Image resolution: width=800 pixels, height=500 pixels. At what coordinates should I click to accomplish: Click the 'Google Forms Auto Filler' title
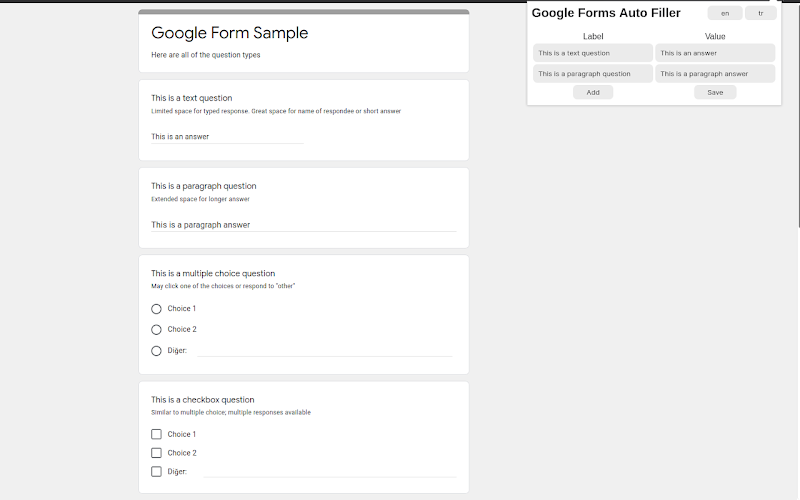coord(606,13)
